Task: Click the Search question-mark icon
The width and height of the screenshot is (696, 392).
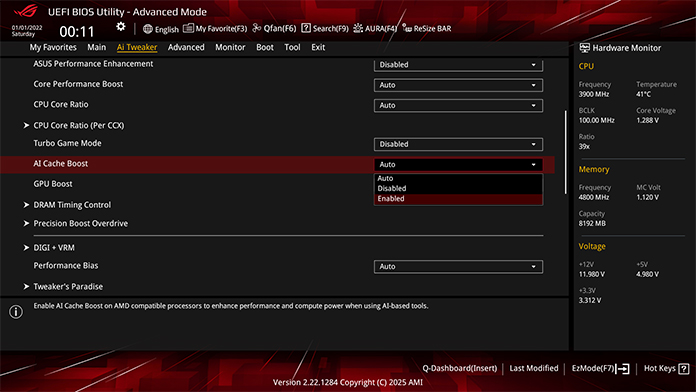Action: (x=306, y=28)
